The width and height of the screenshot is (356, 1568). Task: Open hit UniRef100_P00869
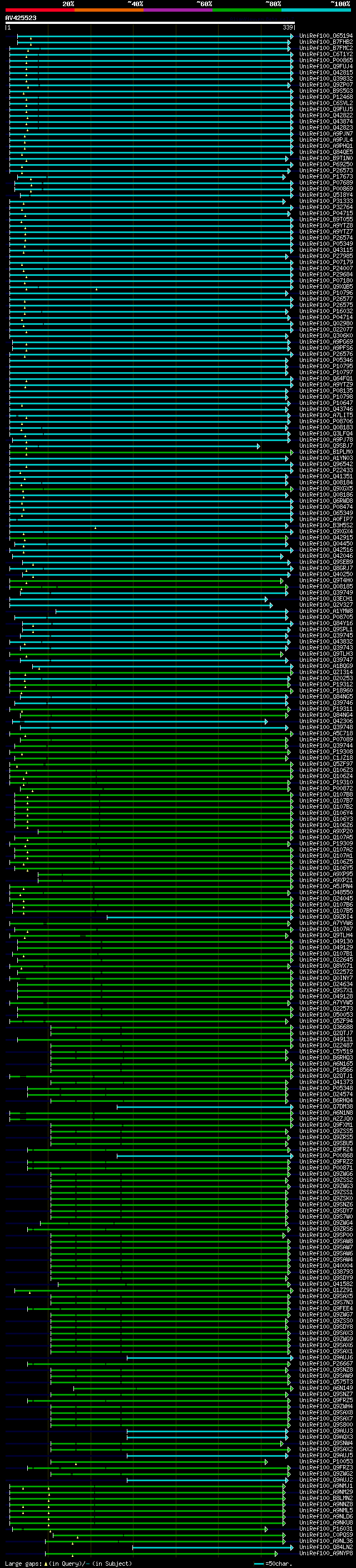(x=325, y=189)
